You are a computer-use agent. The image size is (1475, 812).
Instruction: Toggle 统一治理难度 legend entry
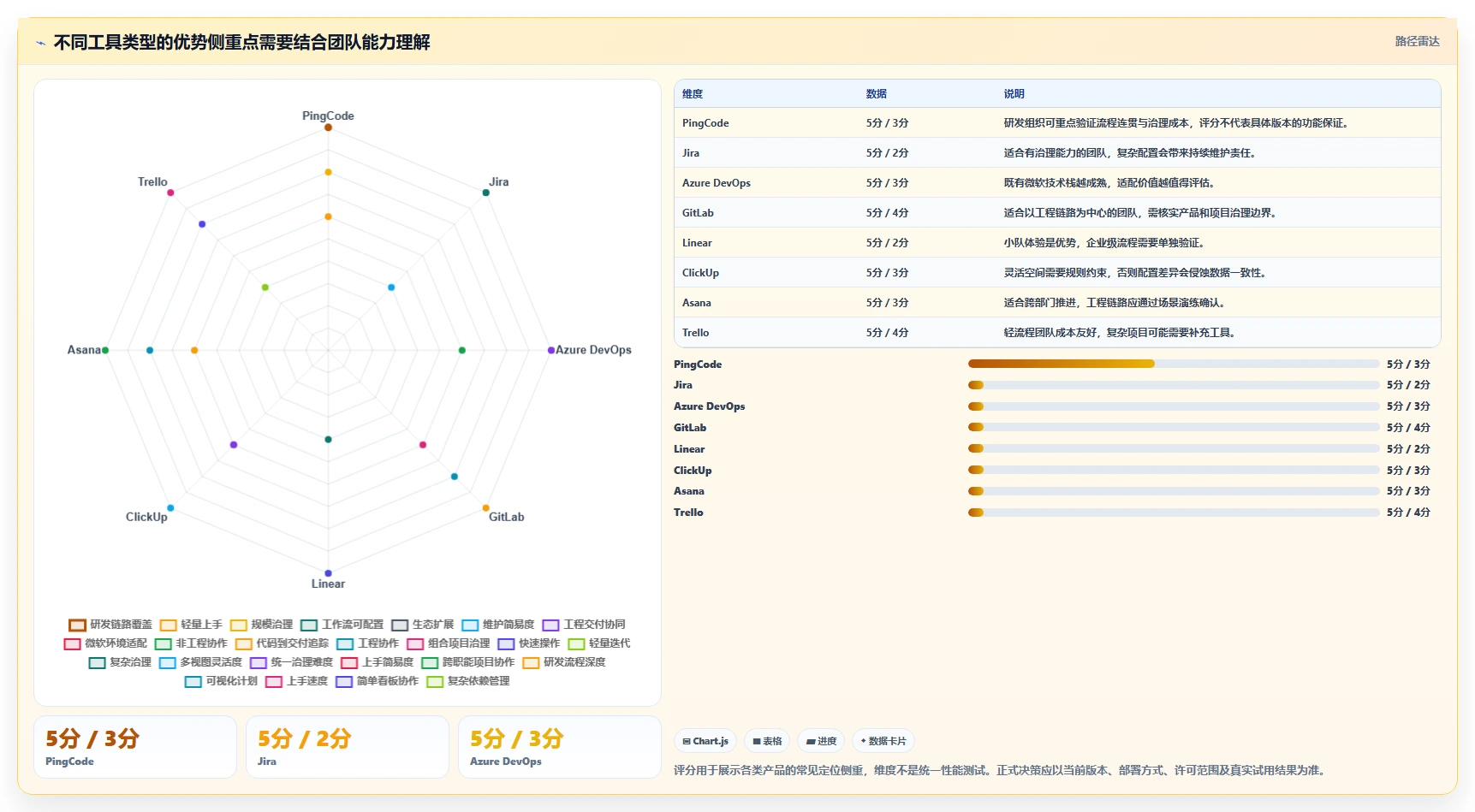[x=291, y=662]
